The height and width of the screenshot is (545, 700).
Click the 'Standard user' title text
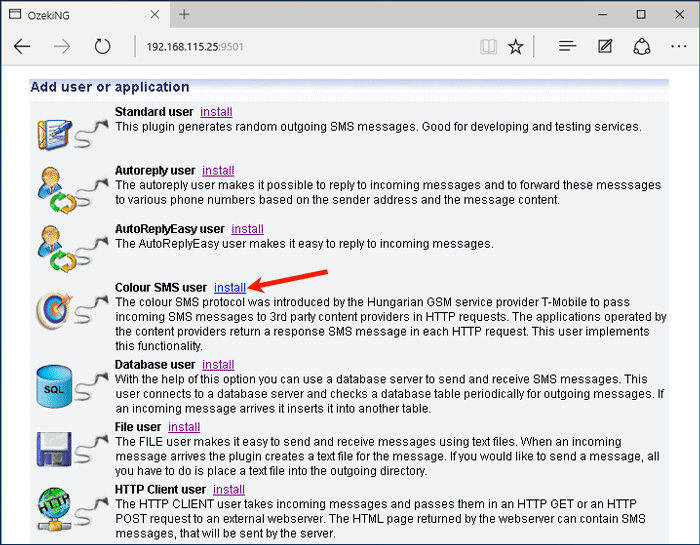coord(154,112)
